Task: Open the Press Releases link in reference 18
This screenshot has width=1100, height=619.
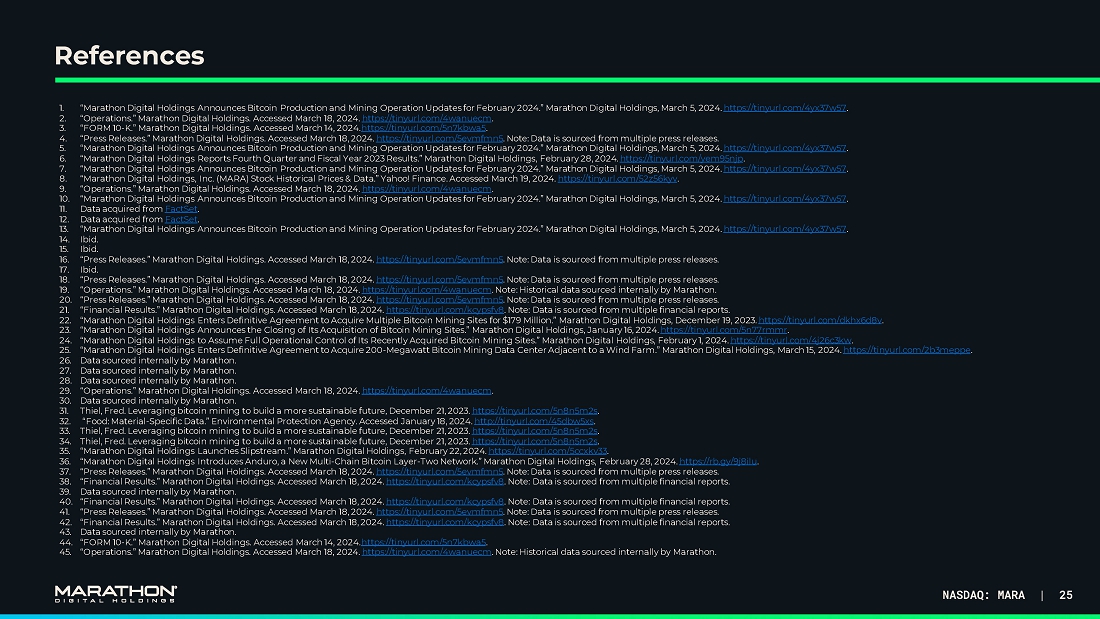Action: point(440,280)
